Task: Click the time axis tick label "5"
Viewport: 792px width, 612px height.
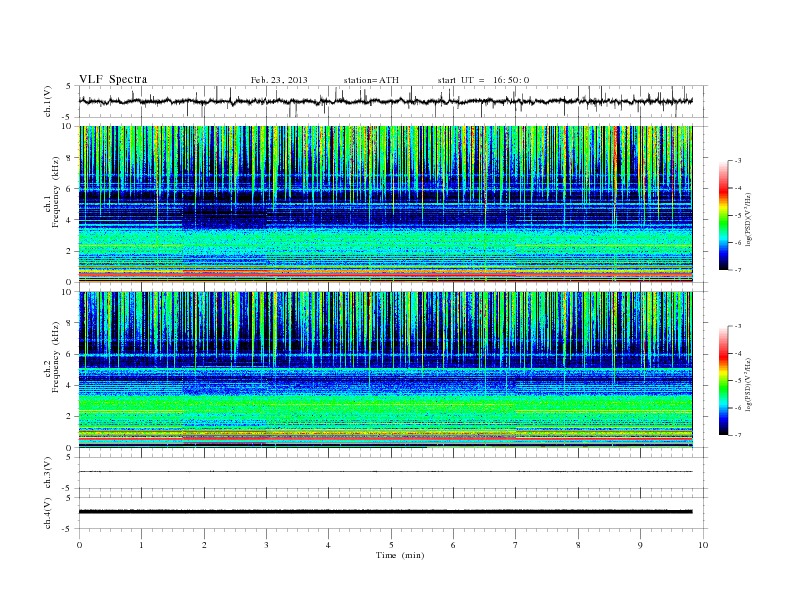Action: coord(391,545)
